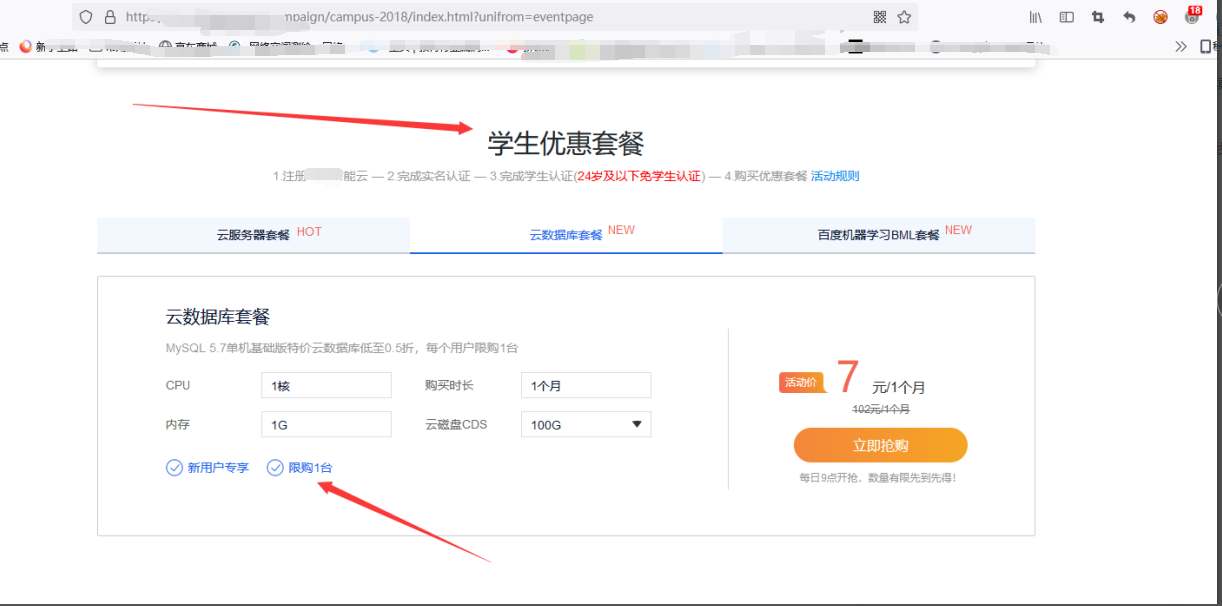This screenshot has height=606, width=1222.
Task: Toggle the sidebar view icon
Action: (x=1067, y=17)
